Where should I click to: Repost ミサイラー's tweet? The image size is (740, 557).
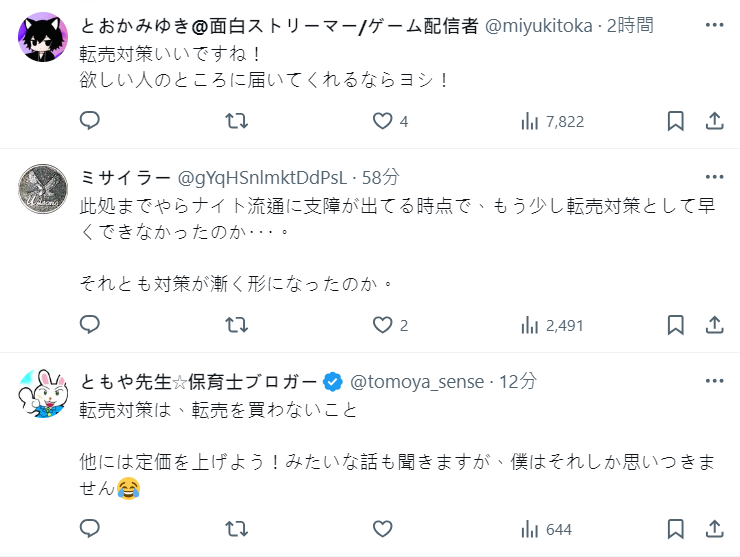tap(236, 325)
